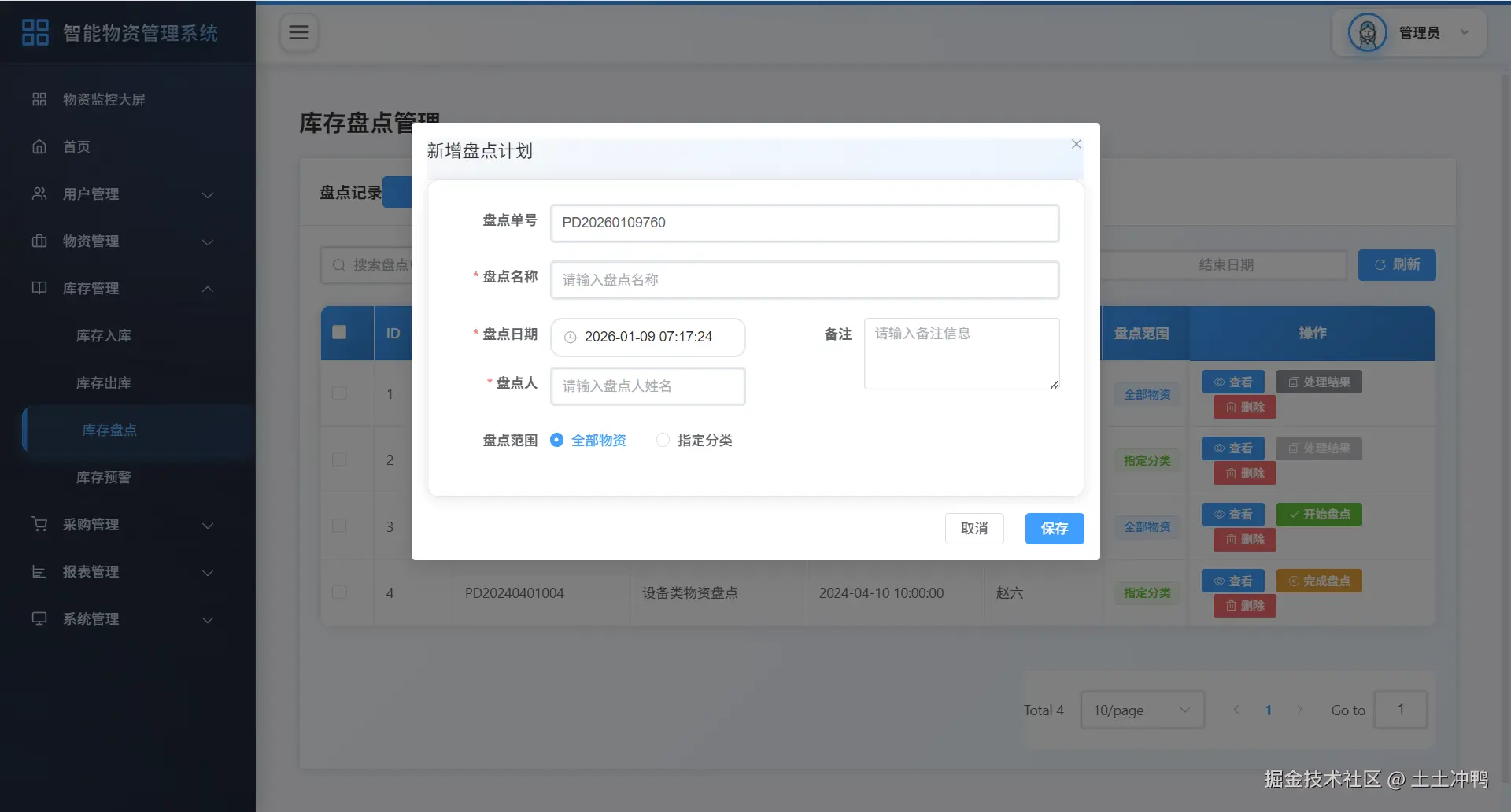This screenshot has height=812, width=1511.
Task: Expand the 系统管理 submenu chevron
Action: pyautogui.click(x=208, y=619)
